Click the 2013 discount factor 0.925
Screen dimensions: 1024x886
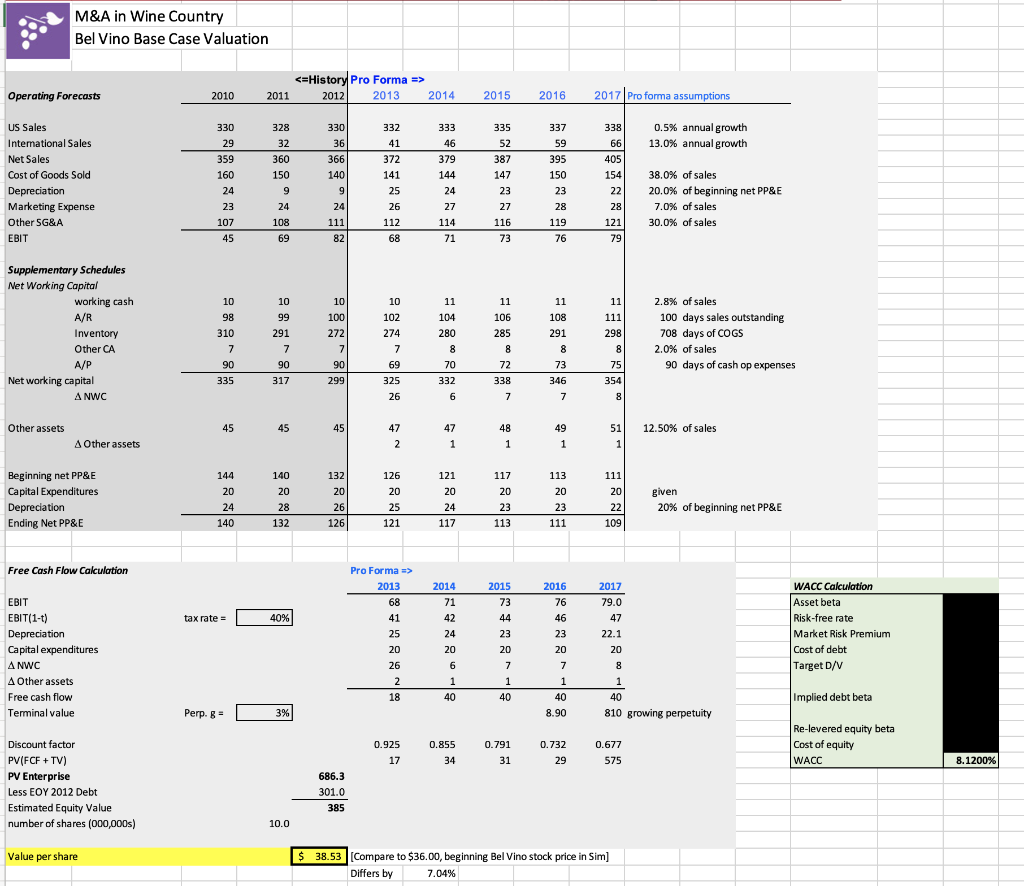(387, 744)
